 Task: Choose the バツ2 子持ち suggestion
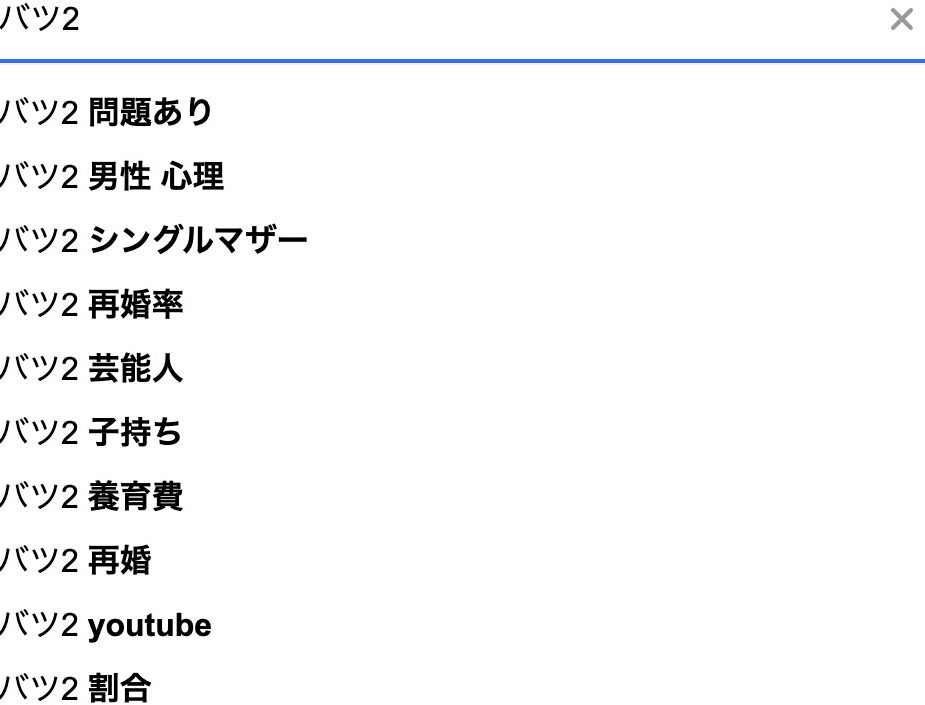click(x=91, y=433)
